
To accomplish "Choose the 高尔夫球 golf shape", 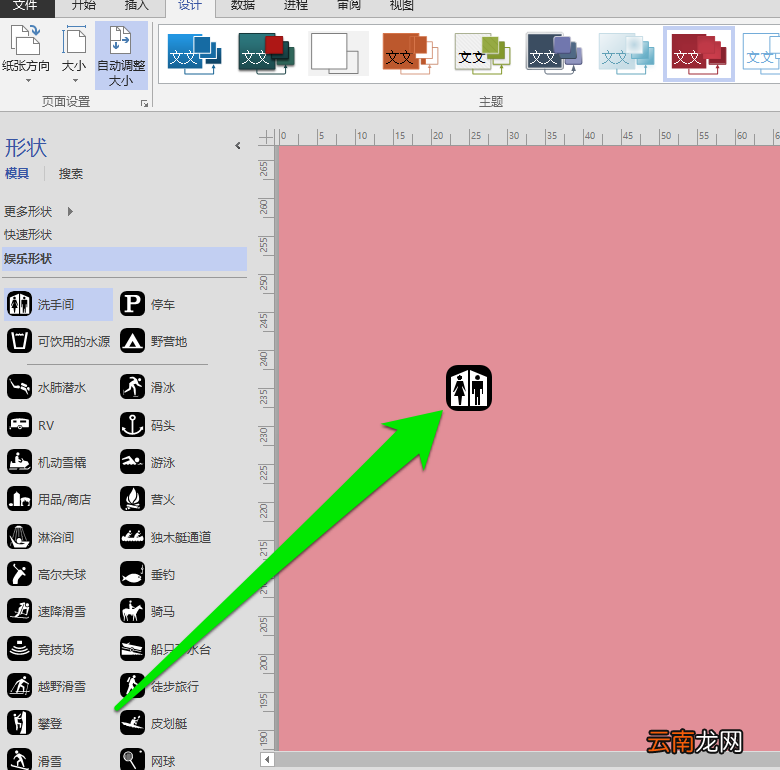I will [x=47, y=575].
